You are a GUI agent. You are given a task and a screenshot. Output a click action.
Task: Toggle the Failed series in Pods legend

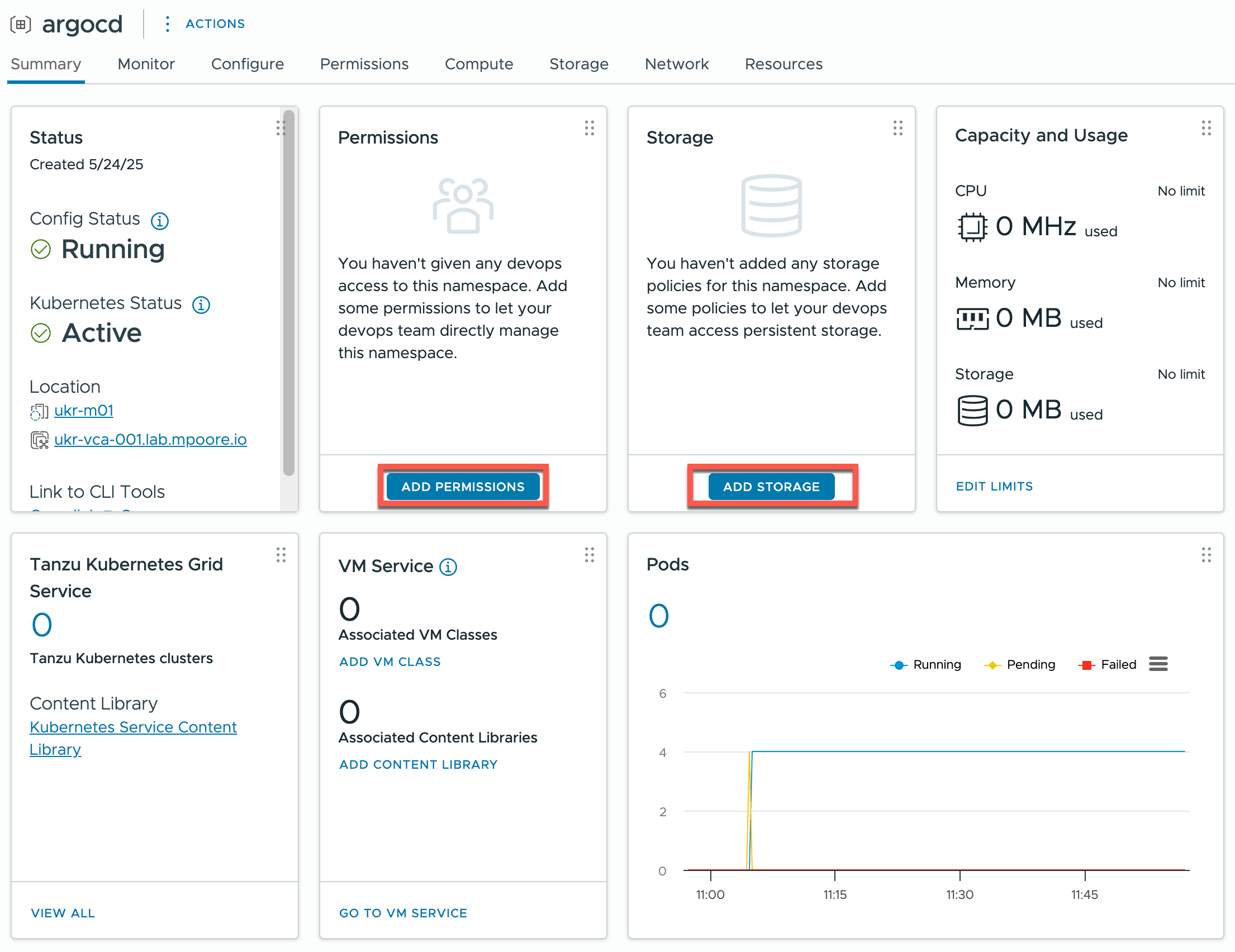(x=1108, y=665)
